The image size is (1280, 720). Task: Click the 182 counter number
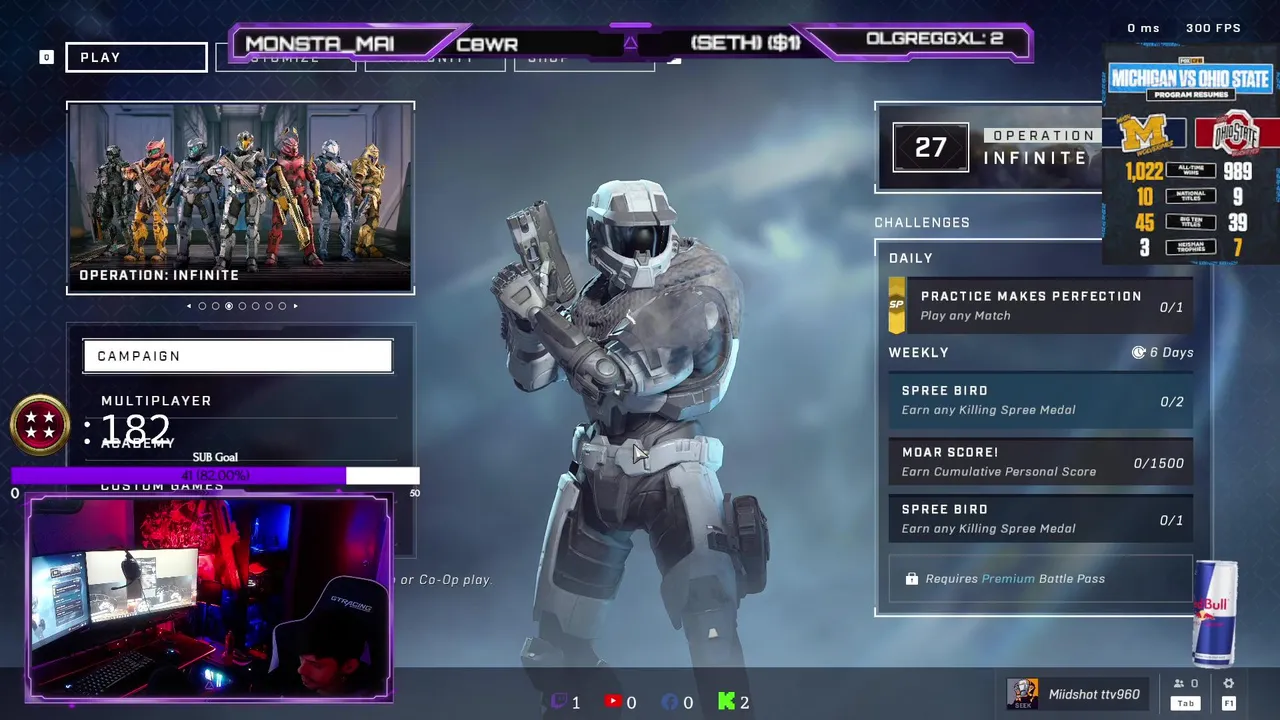pyautogui.click(x=135, y=431)
